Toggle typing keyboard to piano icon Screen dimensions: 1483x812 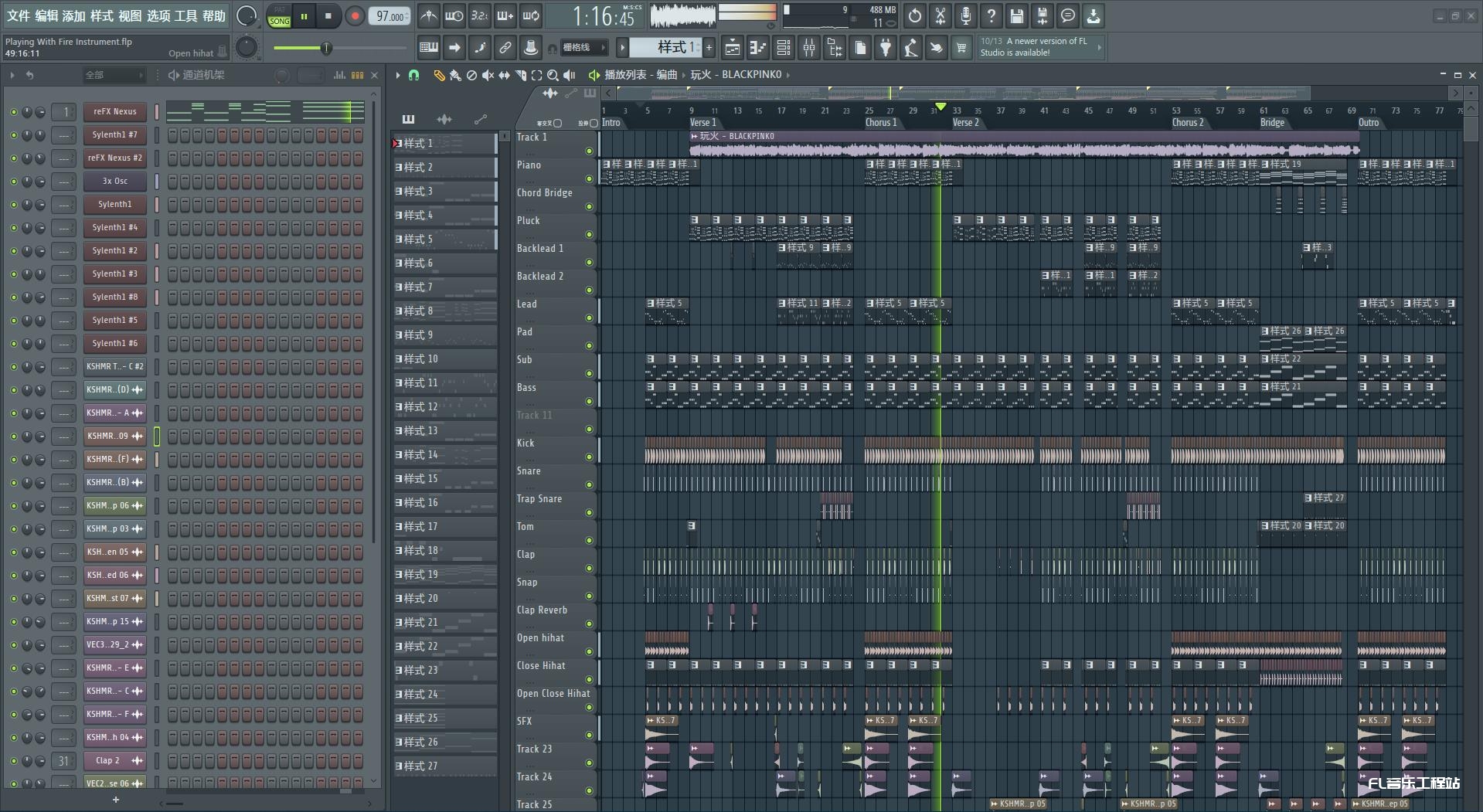pyautogui.click(x=429, y=48)
